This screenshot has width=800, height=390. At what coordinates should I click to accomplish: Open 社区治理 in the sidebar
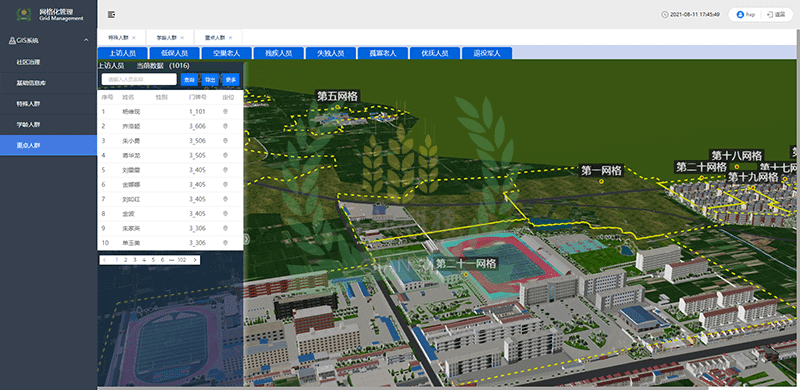click(29, 62)
